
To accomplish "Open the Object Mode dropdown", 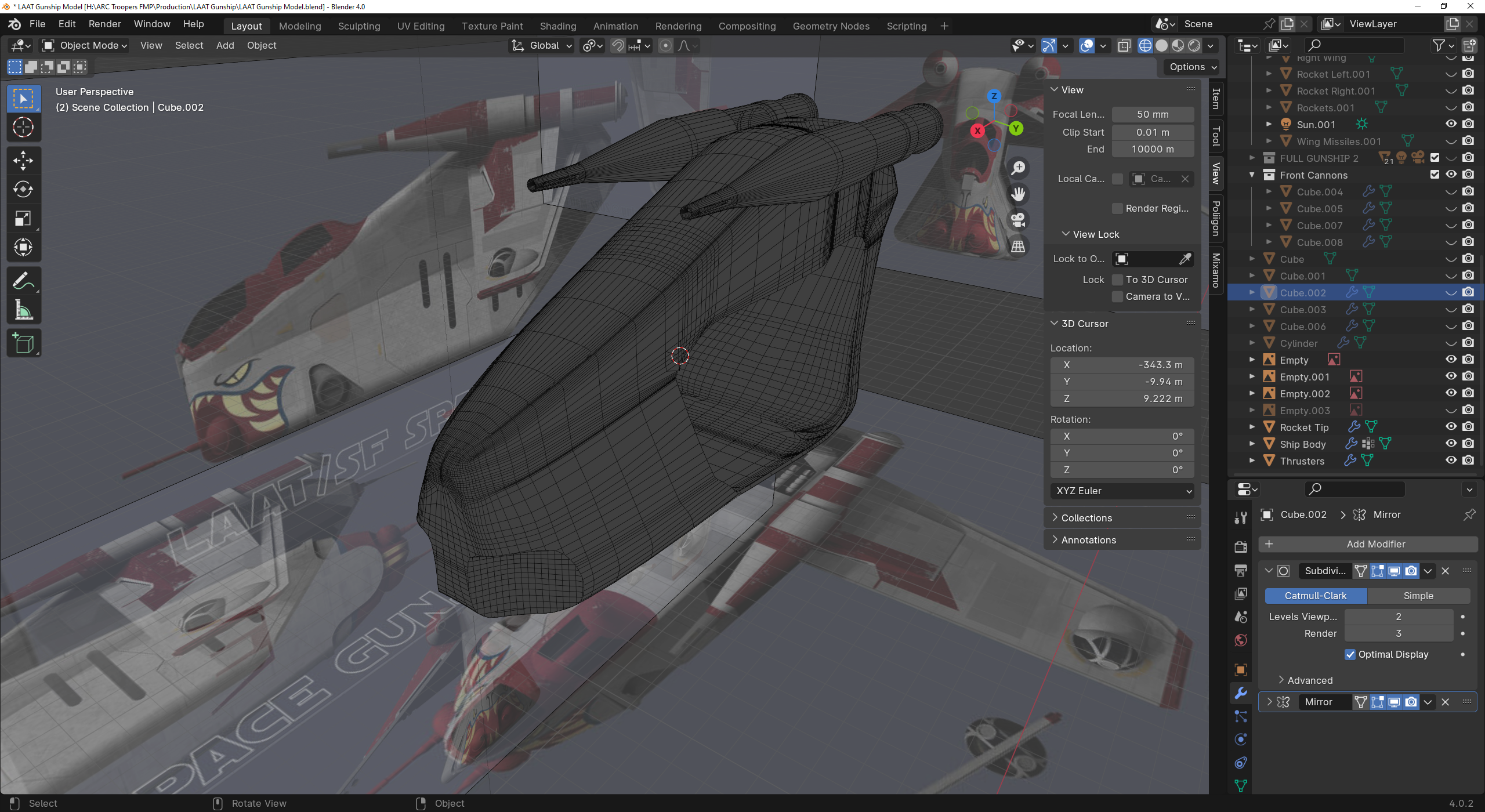I will point(84,46).
